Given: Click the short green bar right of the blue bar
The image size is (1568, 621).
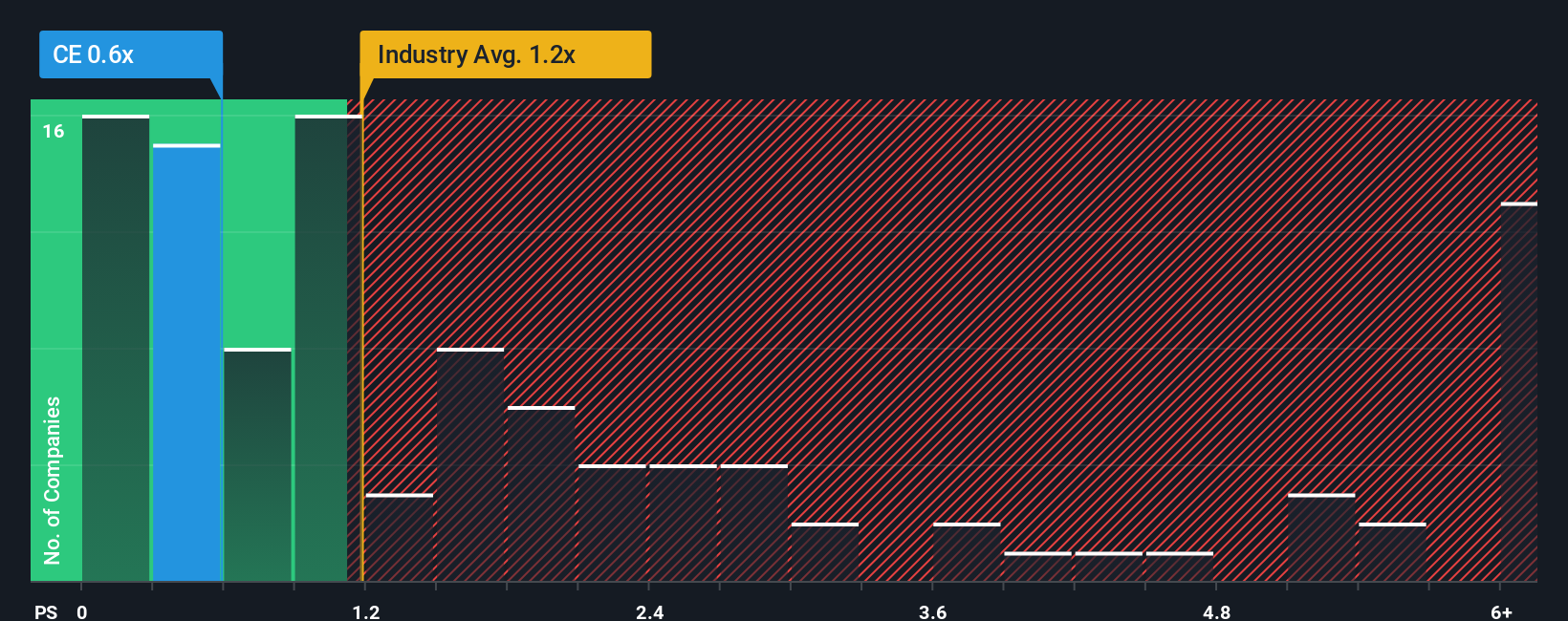Looking at the screenshot, I should tap(257, 464).
